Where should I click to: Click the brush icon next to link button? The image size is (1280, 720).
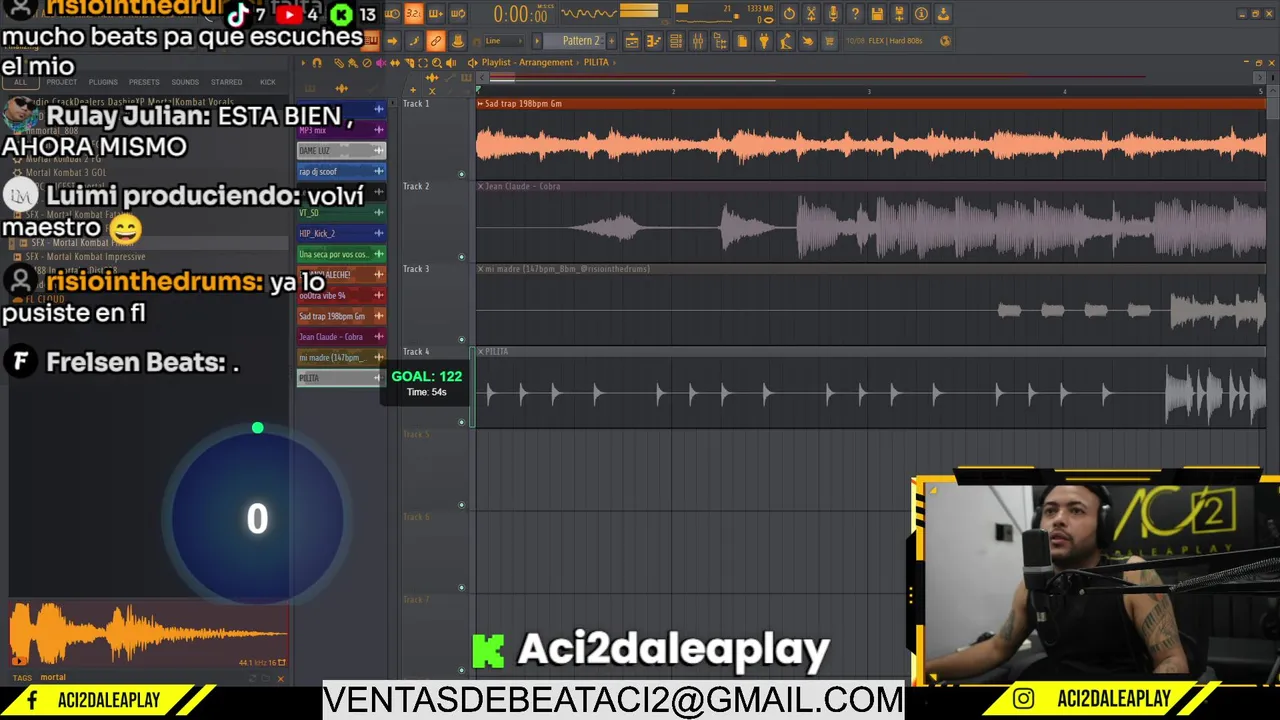point(414,41)
